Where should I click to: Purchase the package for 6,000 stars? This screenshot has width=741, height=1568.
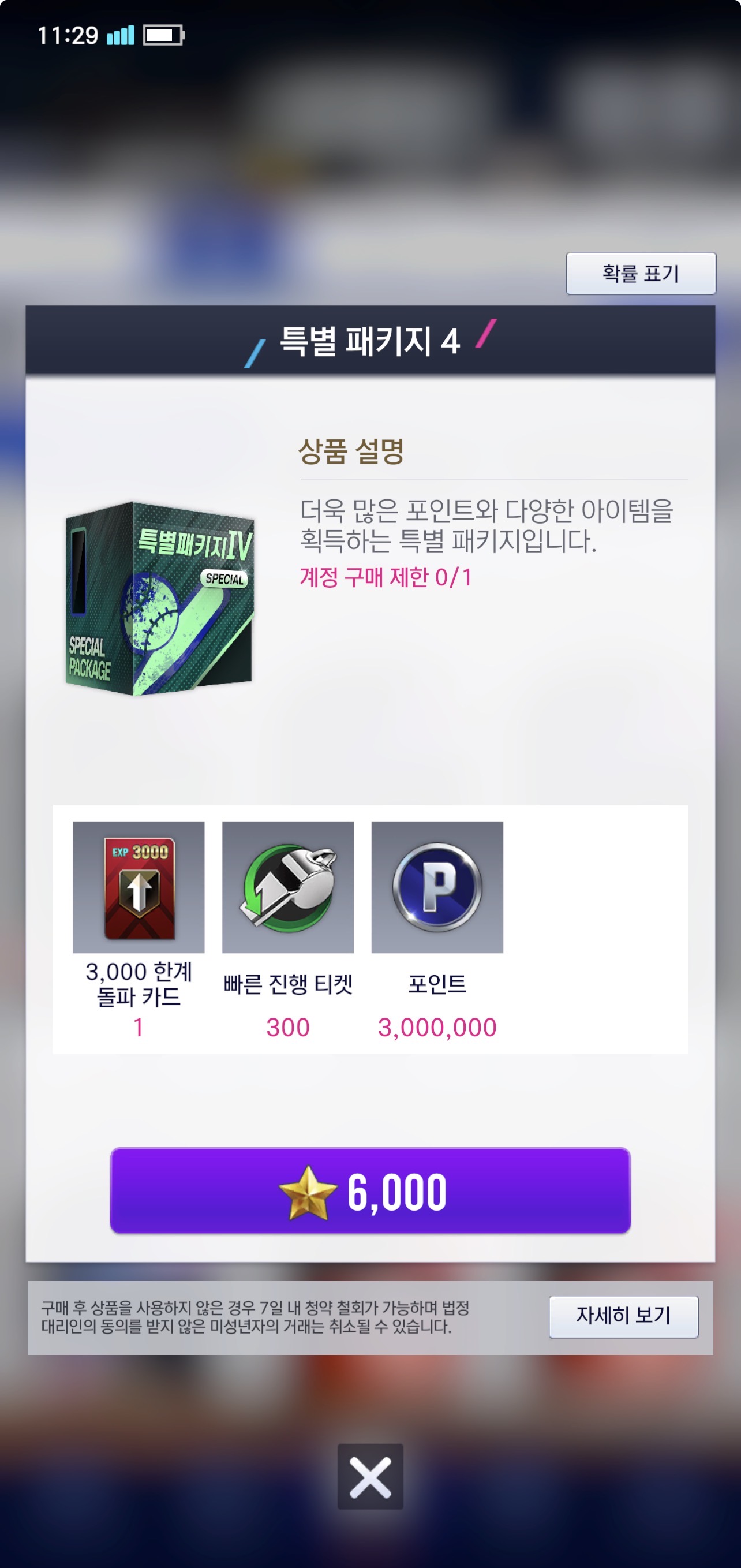[370, 1190]
